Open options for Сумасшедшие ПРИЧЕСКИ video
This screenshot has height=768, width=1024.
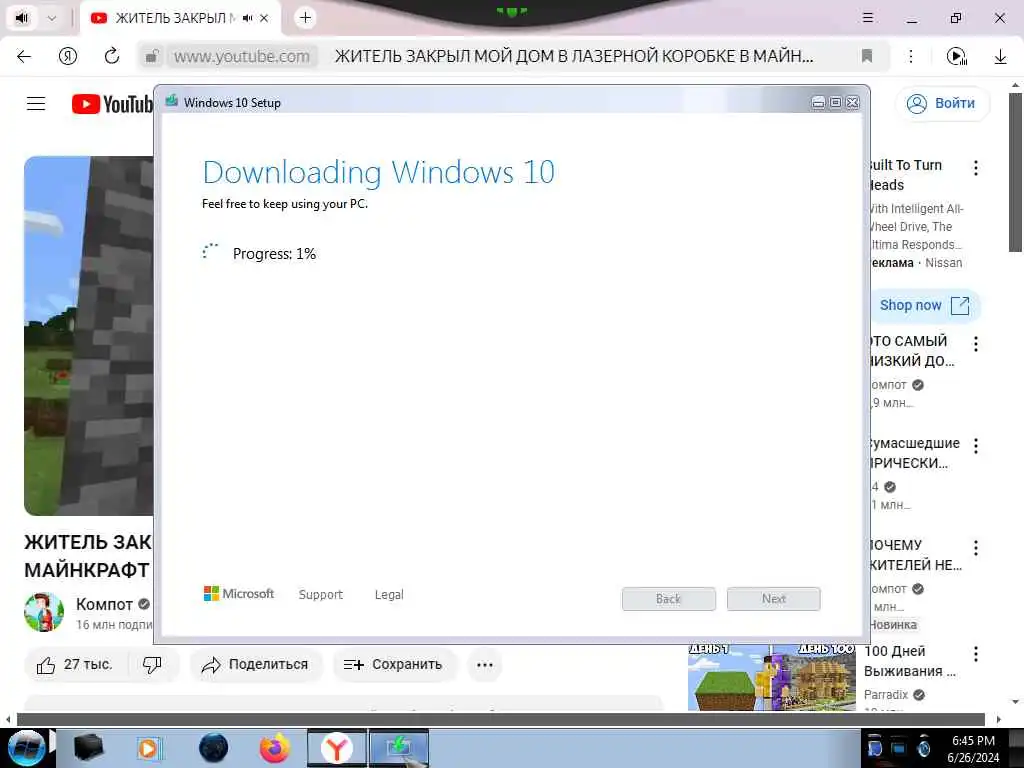[x=976, y=446]
